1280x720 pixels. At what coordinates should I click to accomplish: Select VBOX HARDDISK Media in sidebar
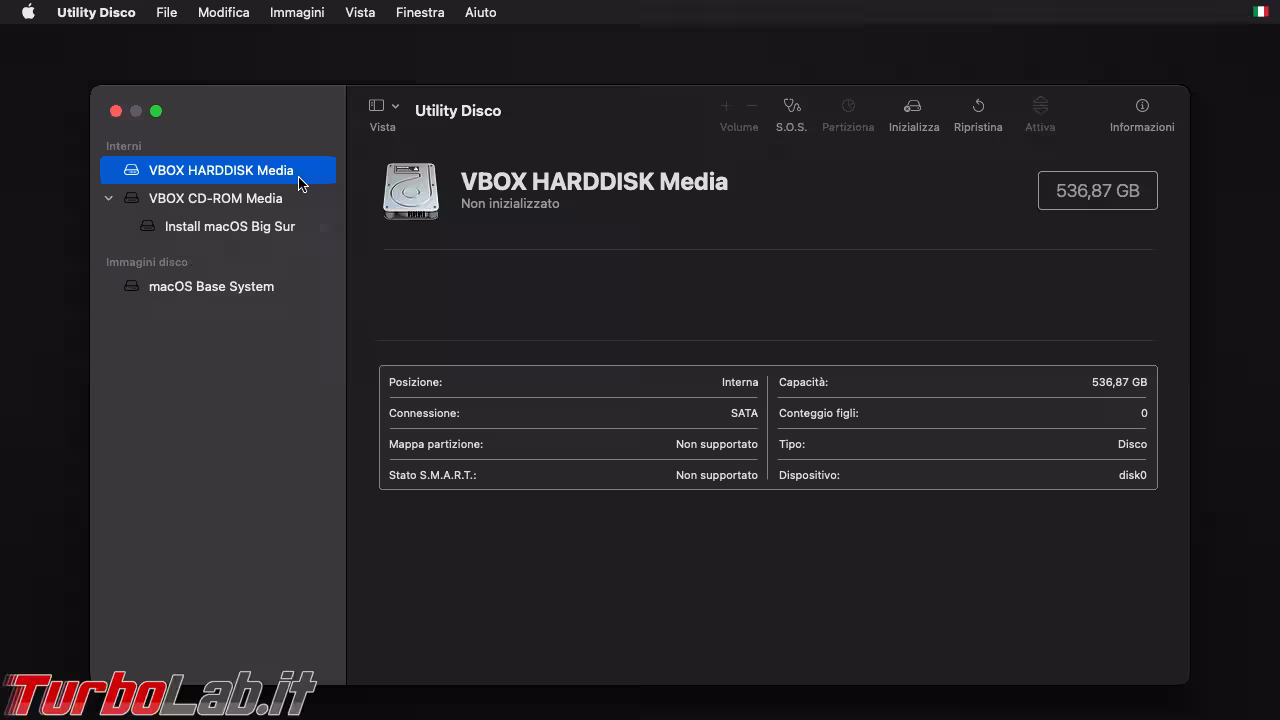(x=220, y=170)
